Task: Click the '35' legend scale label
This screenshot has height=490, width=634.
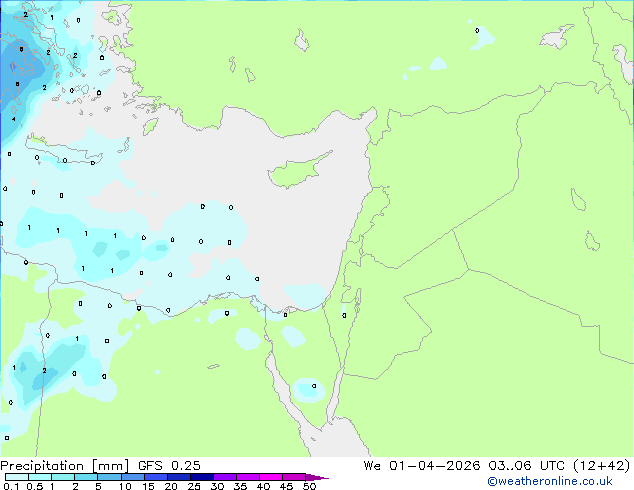Action: (x=240, y=486)
